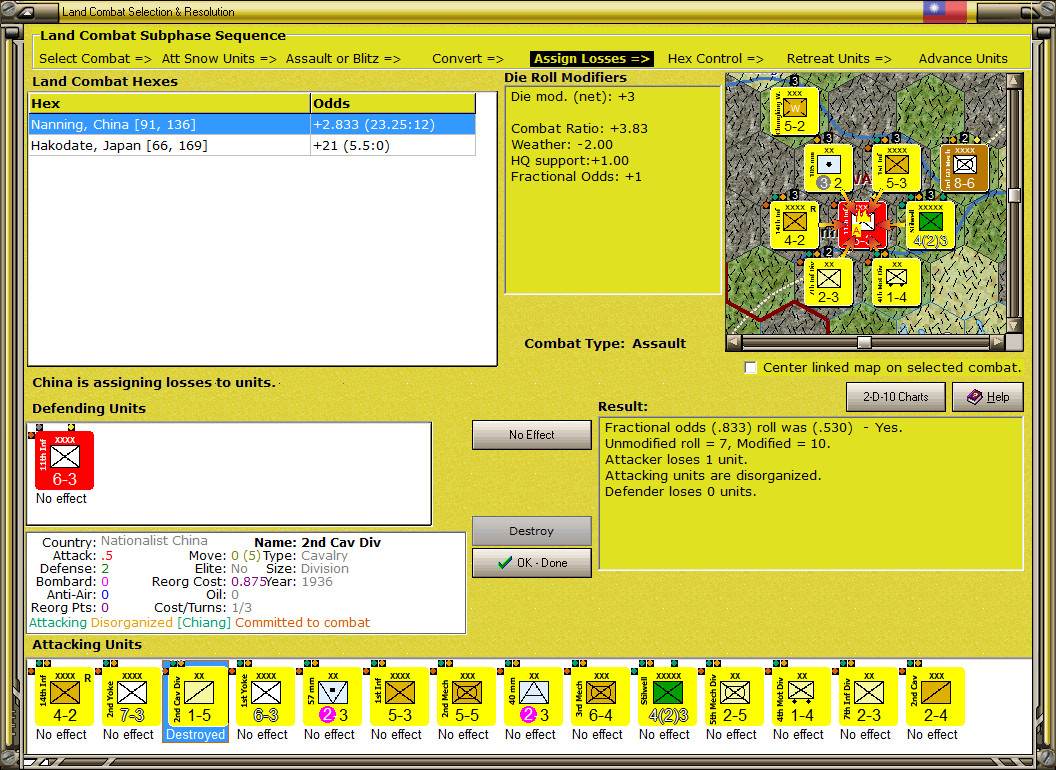Select the 2nd Cav 2-4 attacking unit
This screenshot has width=1056, height=770.
(935, 697)
